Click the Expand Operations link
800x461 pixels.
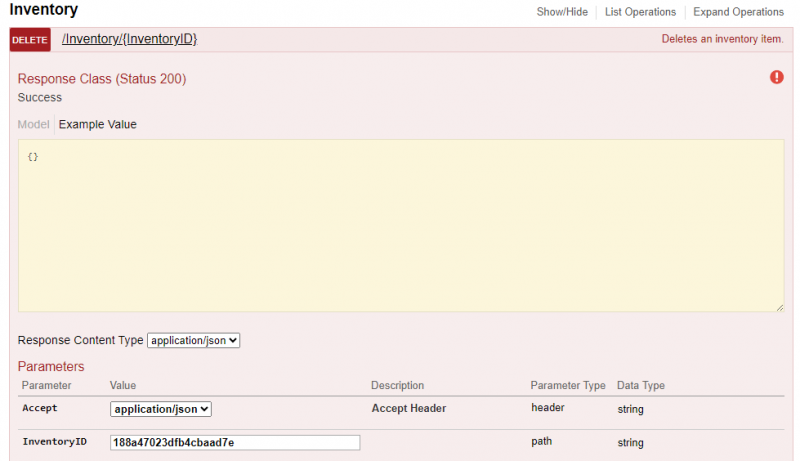point(738,12)
